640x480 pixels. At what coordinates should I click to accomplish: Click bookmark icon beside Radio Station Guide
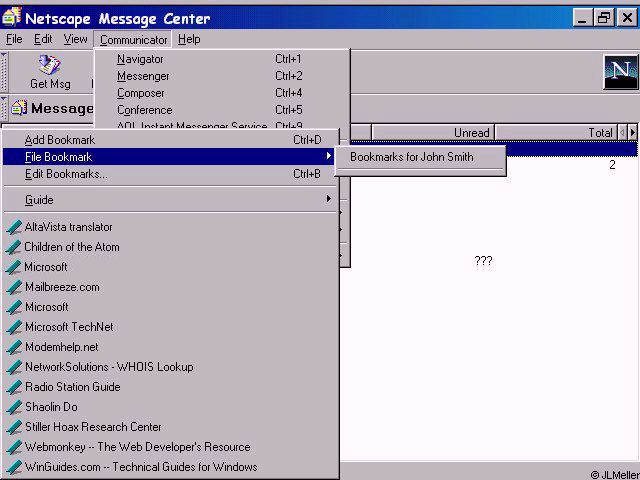pos(14,387)
